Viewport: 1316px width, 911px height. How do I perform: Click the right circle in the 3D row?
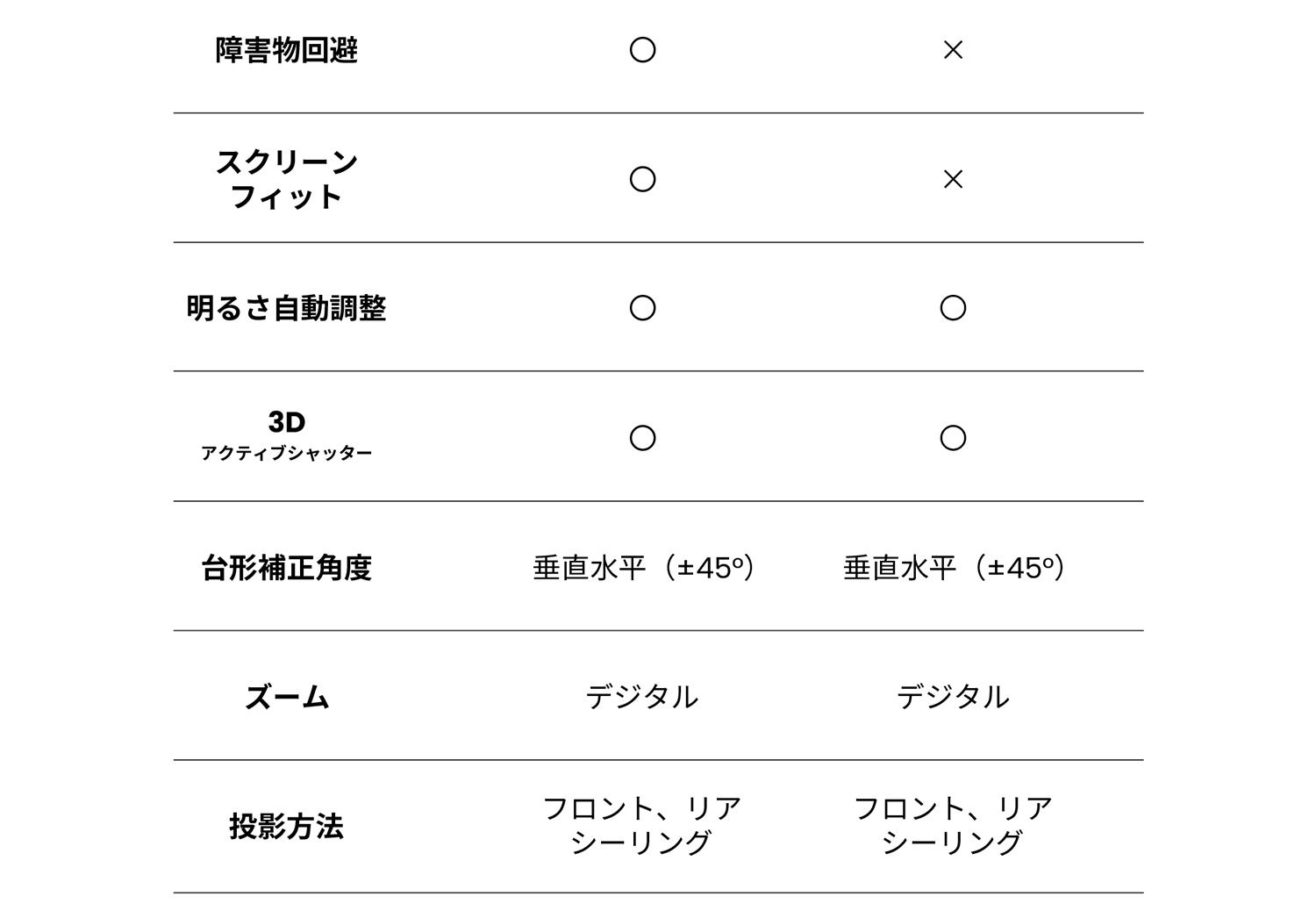pos(953,437)
